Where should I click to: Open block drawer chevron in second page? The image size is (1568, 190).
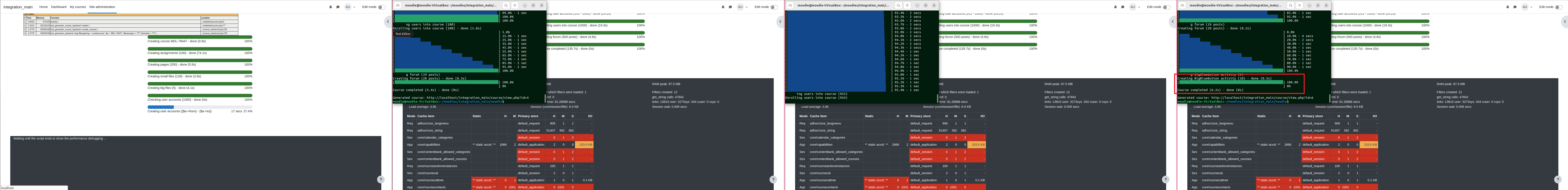tap(780, 21)
